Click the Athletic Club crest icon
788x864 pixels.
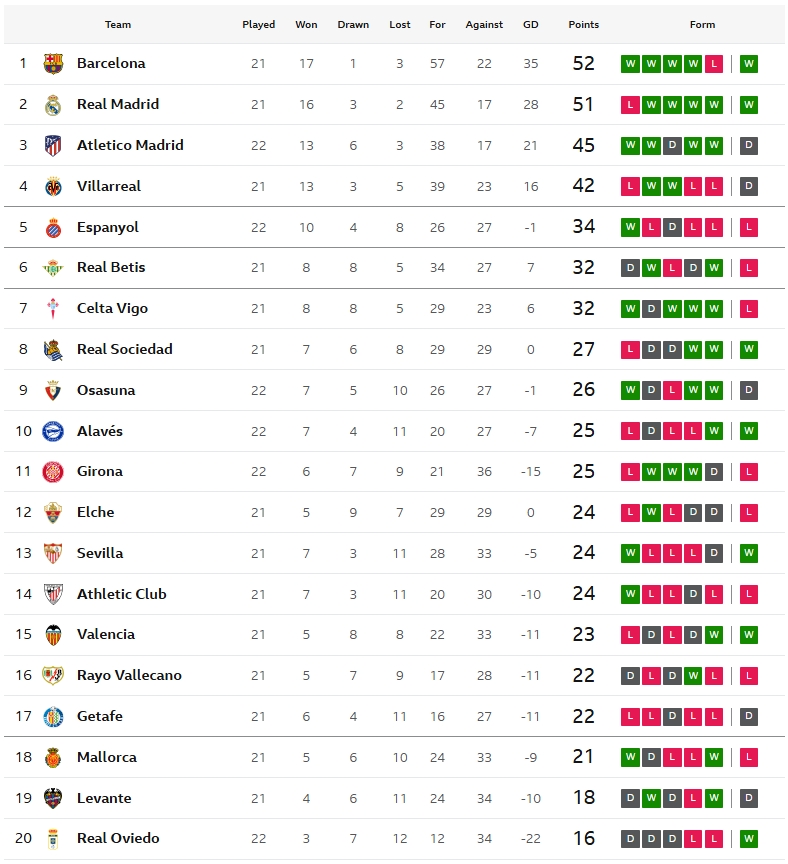click(53, 594)
